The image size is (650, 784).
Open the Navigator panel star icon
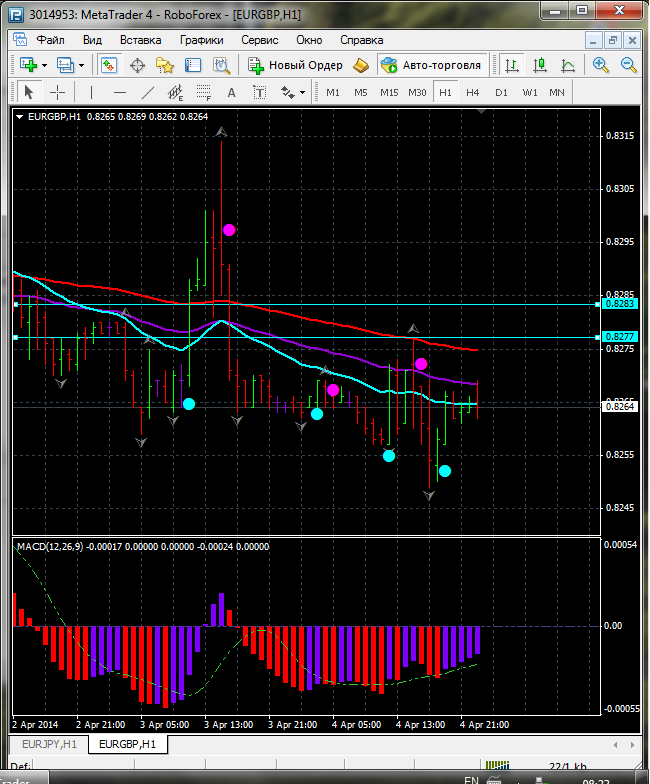(x=166, y=65)
